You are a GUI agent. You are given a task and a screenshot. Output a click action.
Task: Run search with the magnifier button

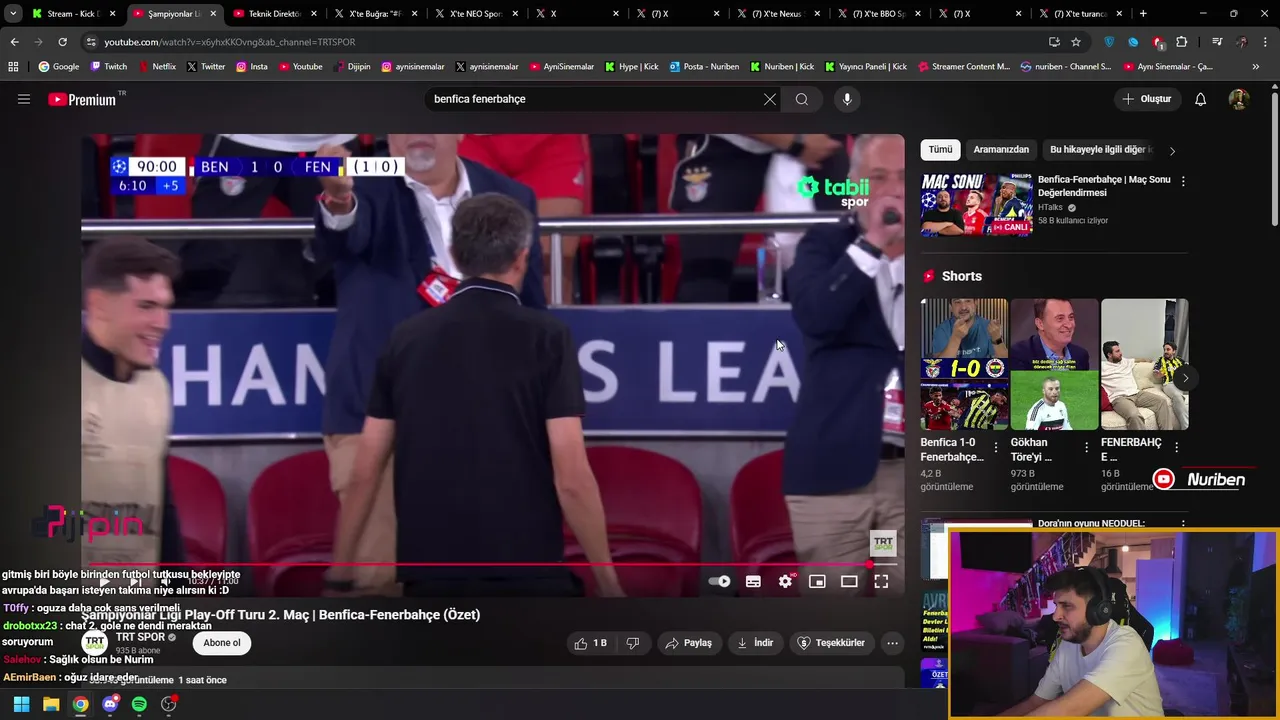pyautogui.click(x=802, y=99)
